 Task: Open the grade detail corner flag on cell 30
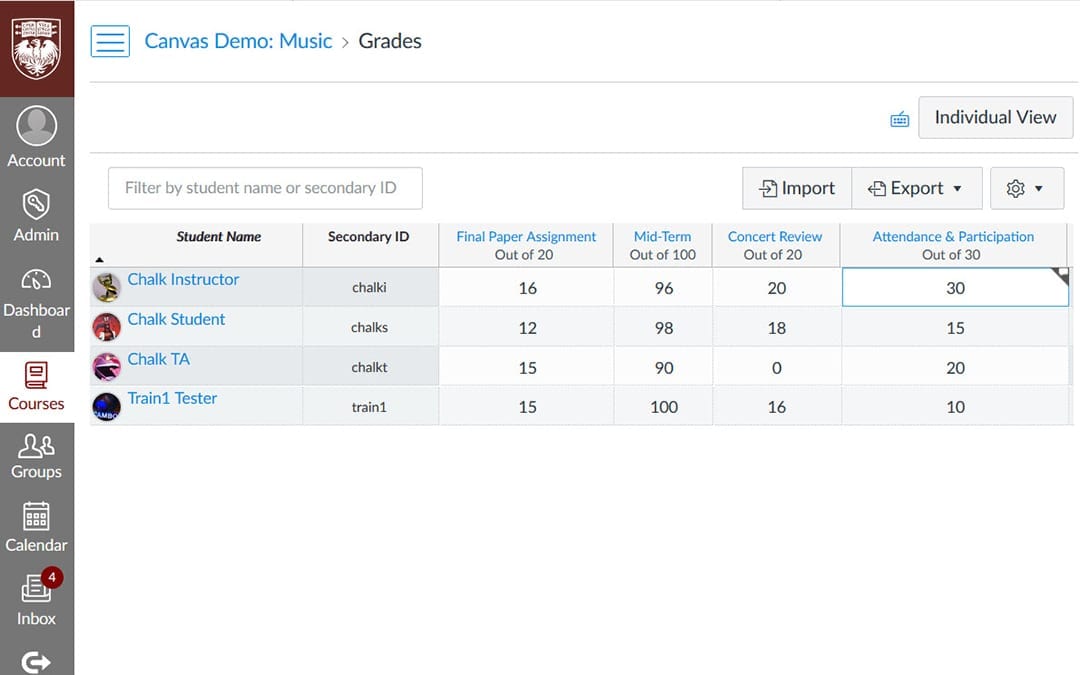[1061, 276]
